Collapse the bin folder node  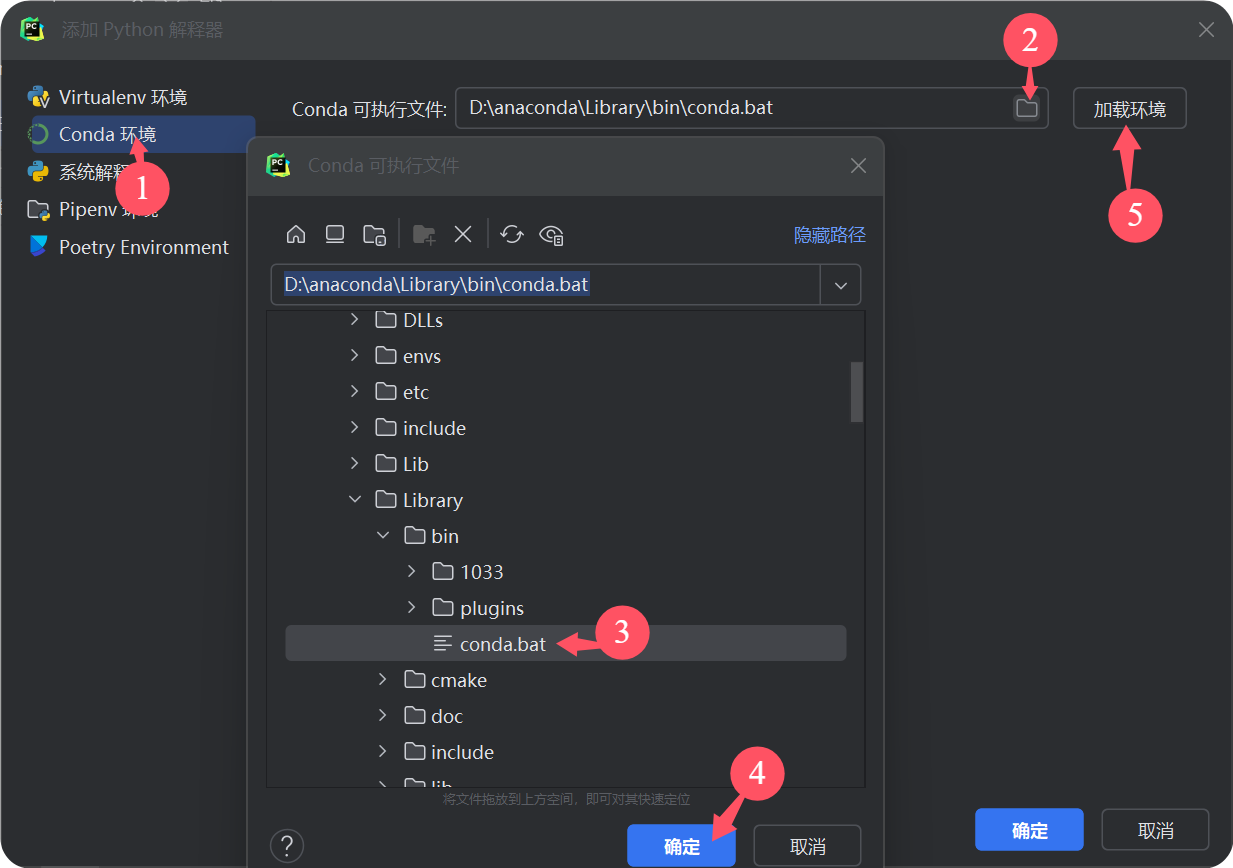click(x=383, y=536)
